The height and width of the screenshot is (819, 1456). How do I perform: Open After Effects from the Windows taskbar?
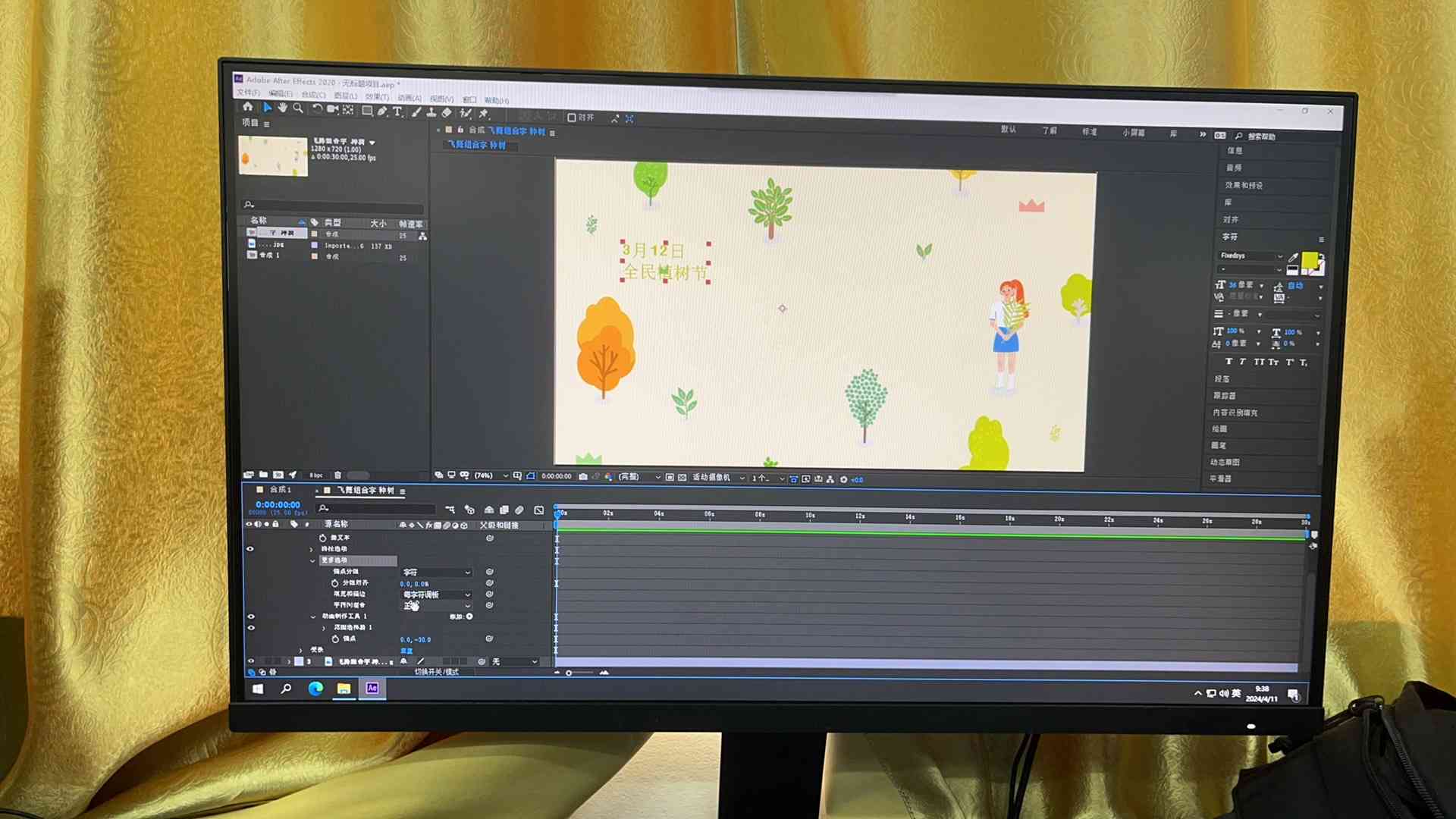pyautogui.click(x=372, y=688)
